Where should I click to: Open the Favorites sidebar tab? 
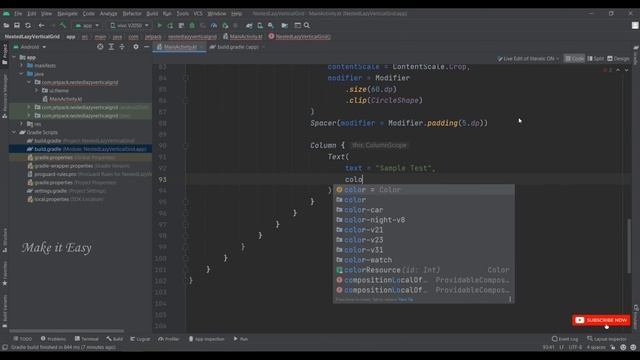click(x=4, y=273)
